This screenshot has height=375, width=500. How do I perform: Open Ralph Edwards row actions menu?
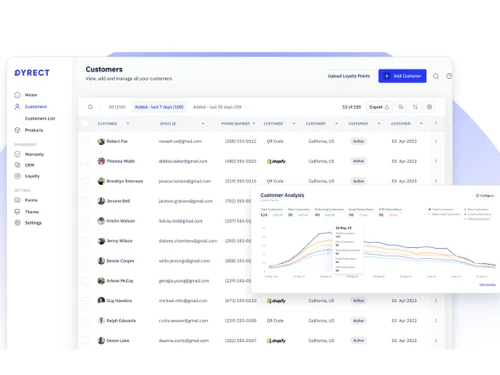(436, 321)
